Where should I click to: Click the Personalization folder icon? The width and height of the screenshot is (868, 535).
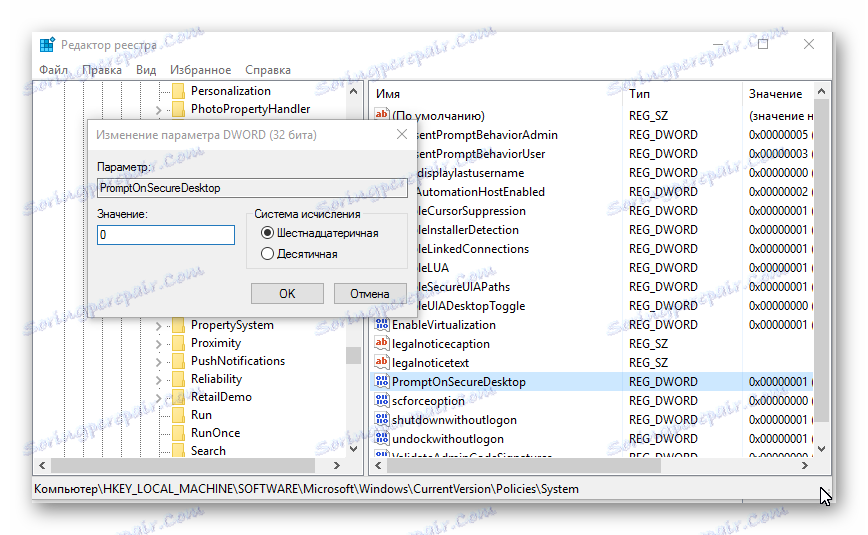point(178,91)
